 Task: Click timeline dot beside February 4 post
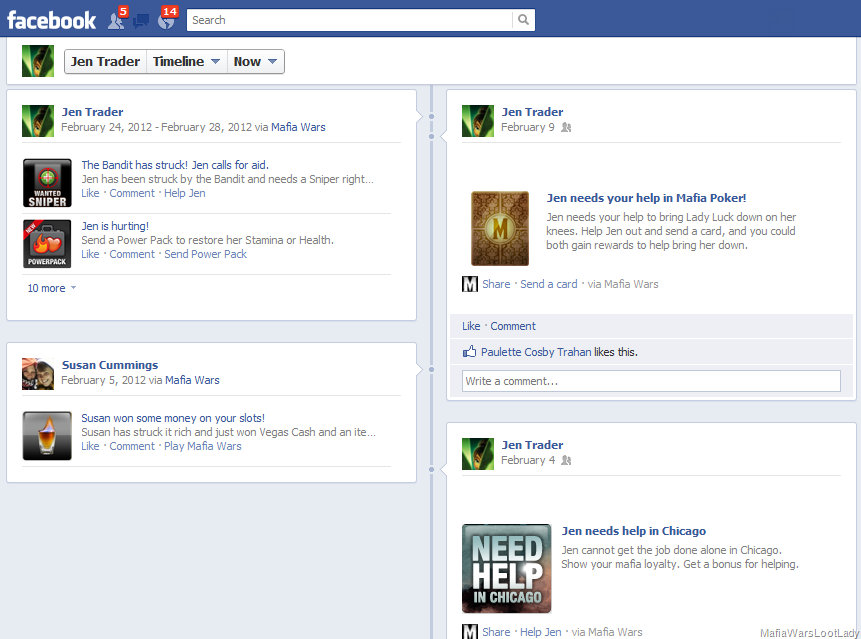(x=431, y=469)
